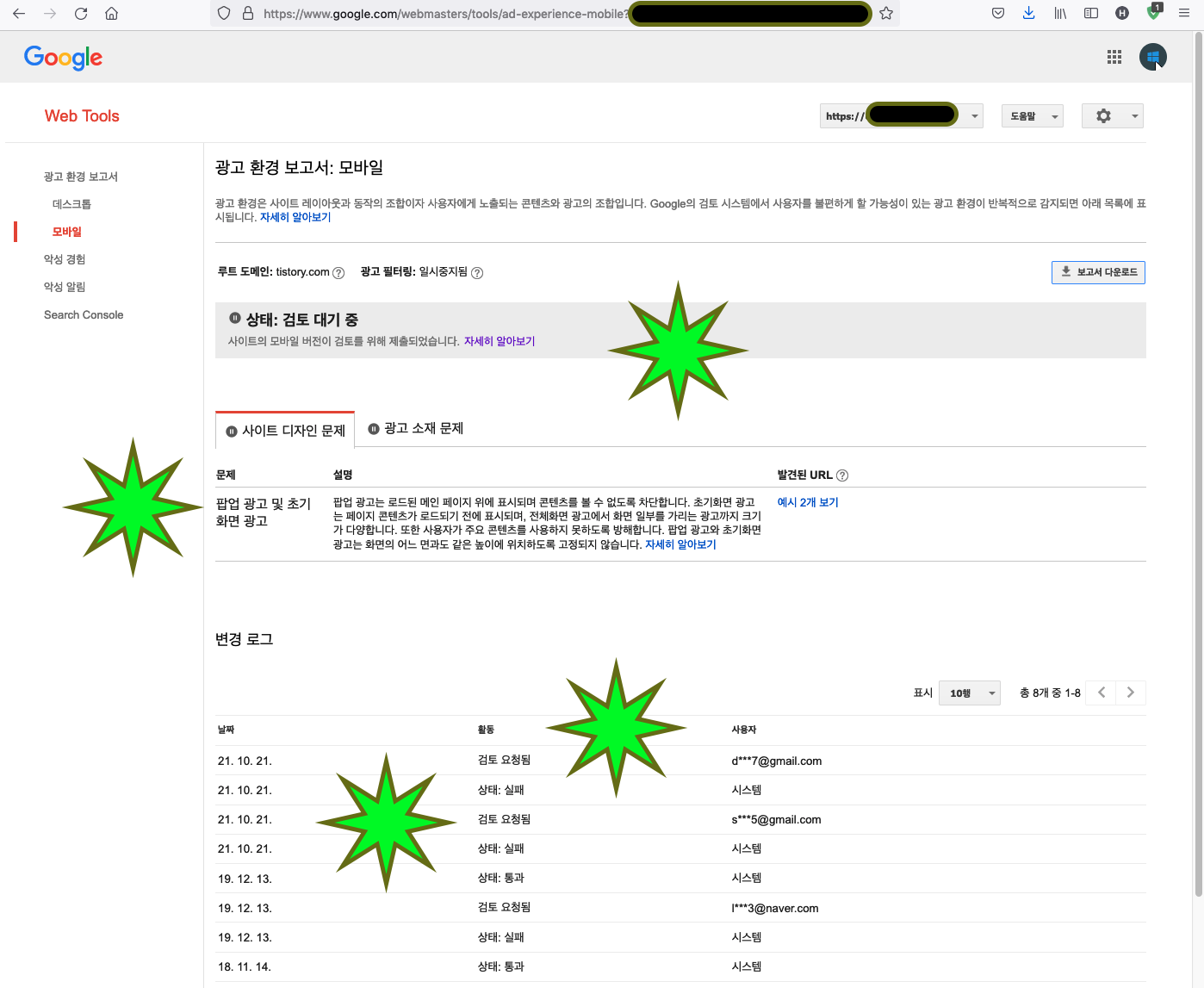Click 사용자 column header in change log
This screenshot has width=1204, height=988.
click(x=744, y=730)
